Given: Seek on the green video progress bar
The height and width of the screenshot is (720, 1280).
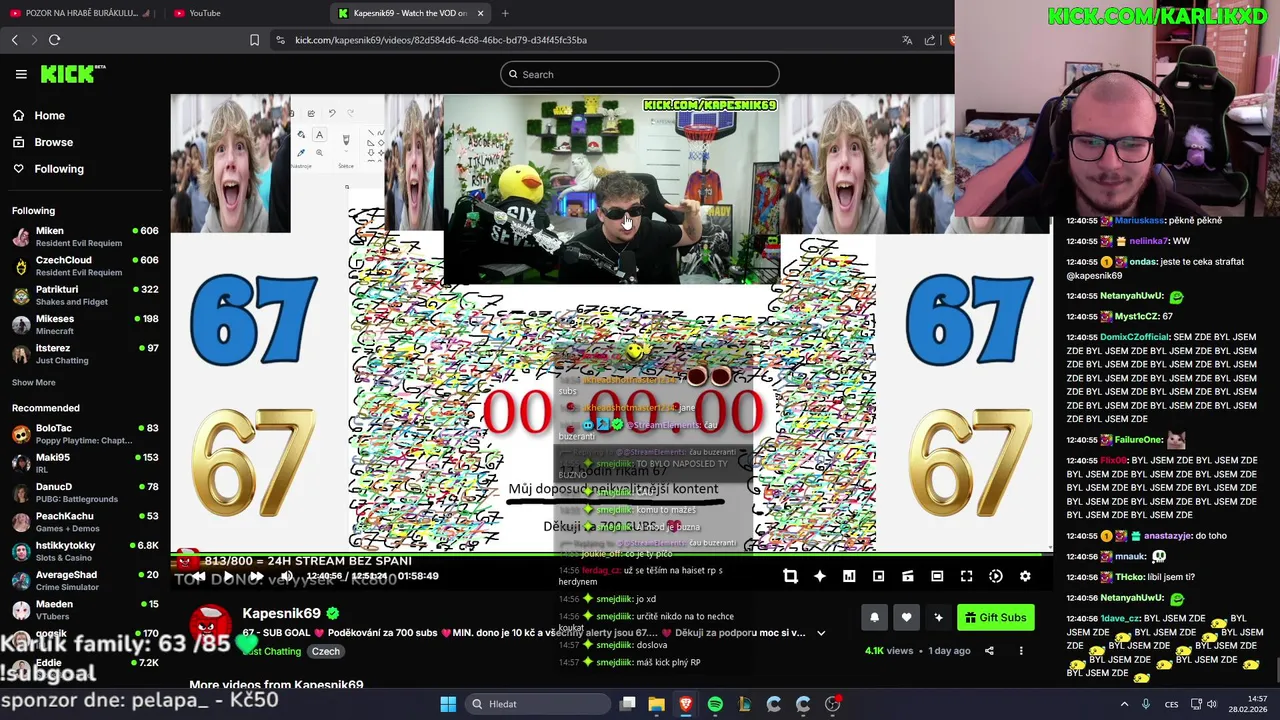Looking at the screenshot, I should [610, 554].
